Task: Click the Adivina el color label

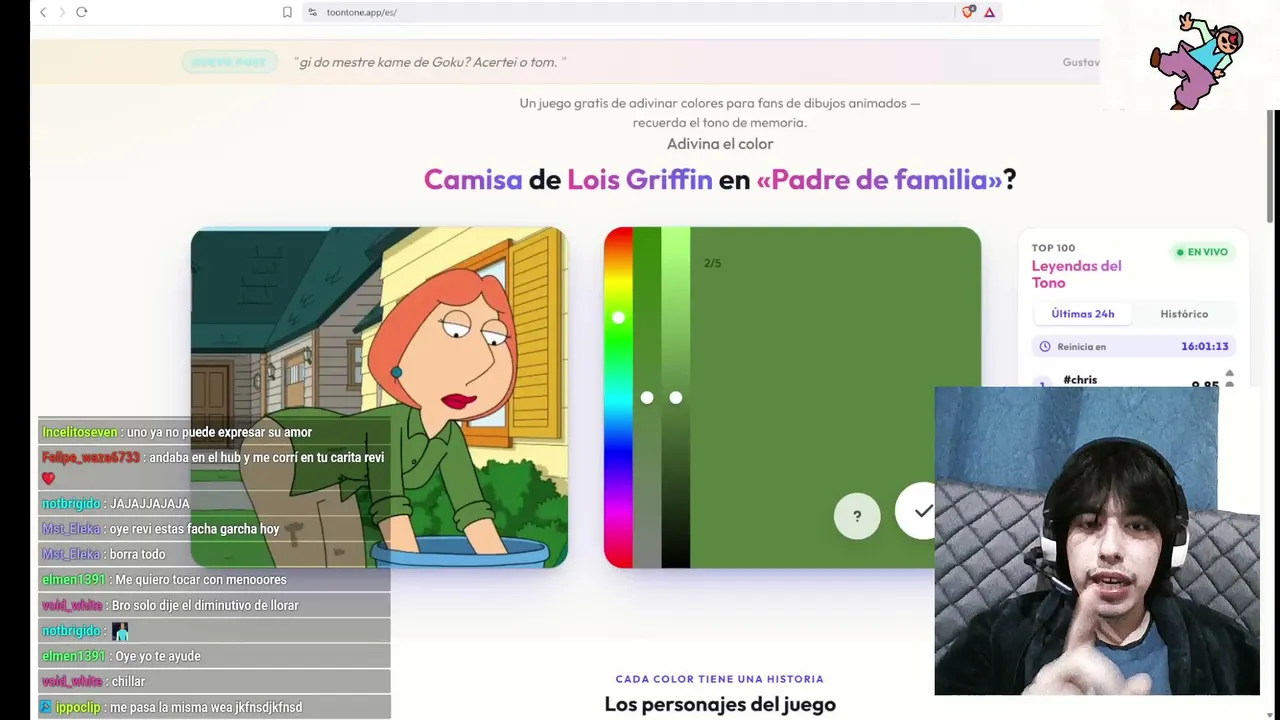Action: click(720, 144)
